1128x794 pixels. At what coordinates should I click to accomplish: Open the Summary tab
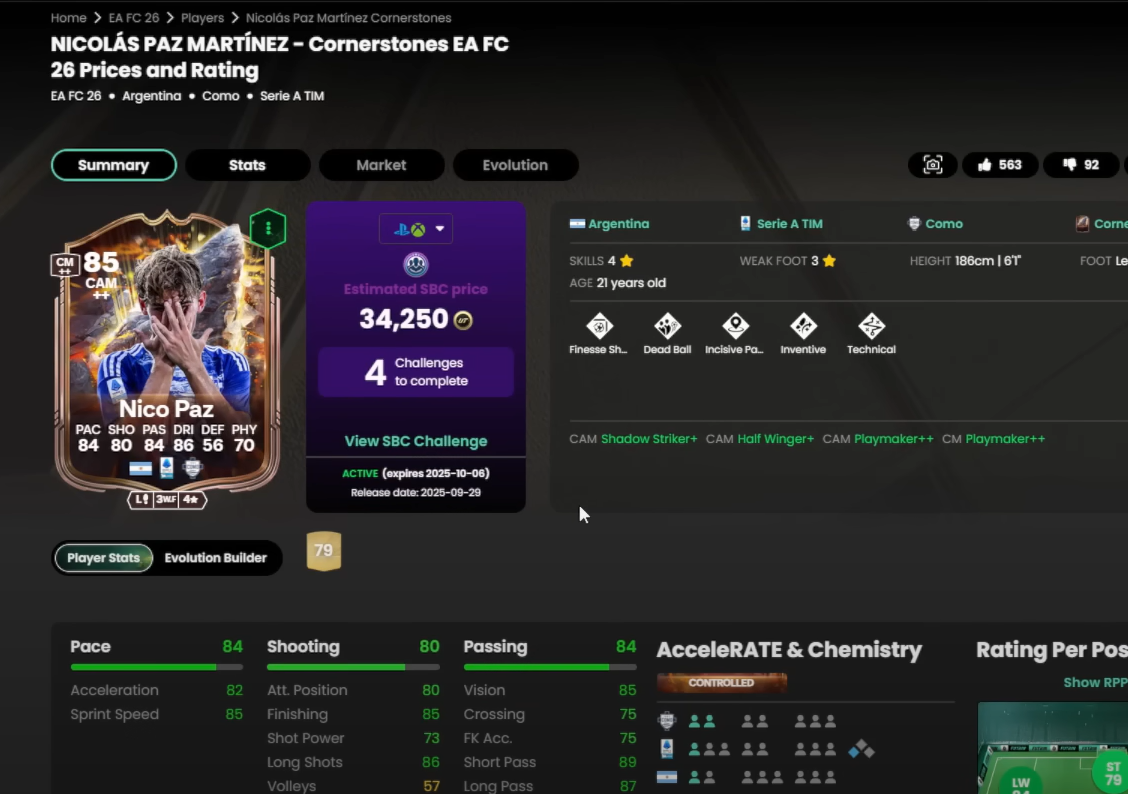click(114, 165)
